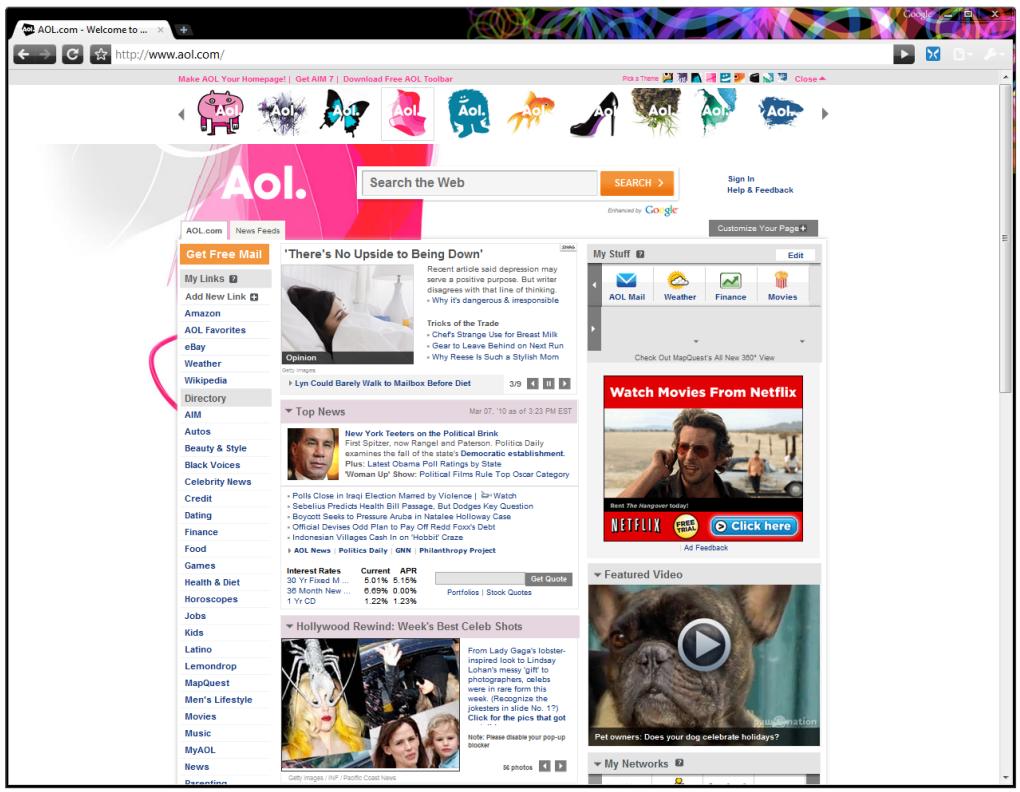Choose the goldfish AOL theme
The width and height of the screenshot is (1020, 792).
(531, 112)
